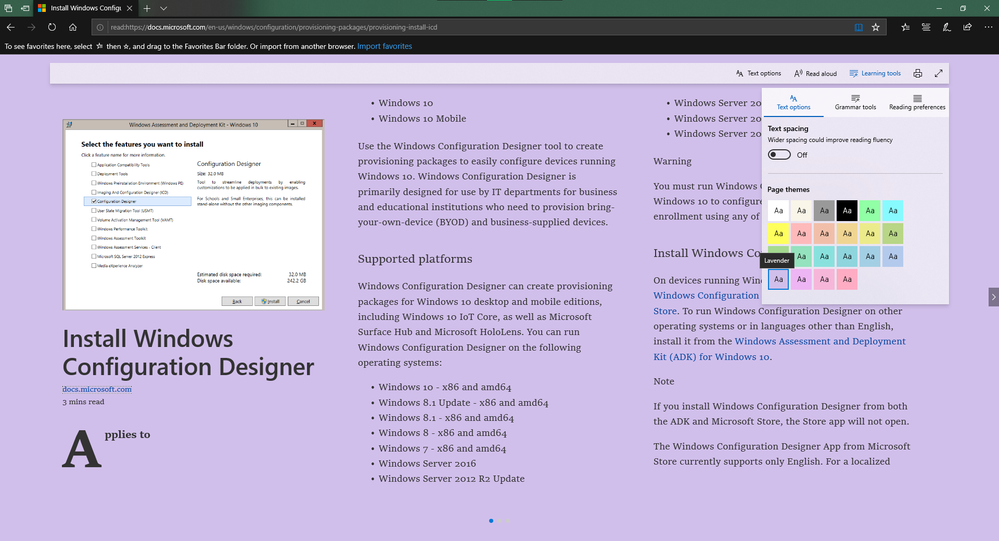
Task: Click 'Windows 8.1 Update - x86 and amd64' item
Action: pyautogui.click(x=463, y=403)
